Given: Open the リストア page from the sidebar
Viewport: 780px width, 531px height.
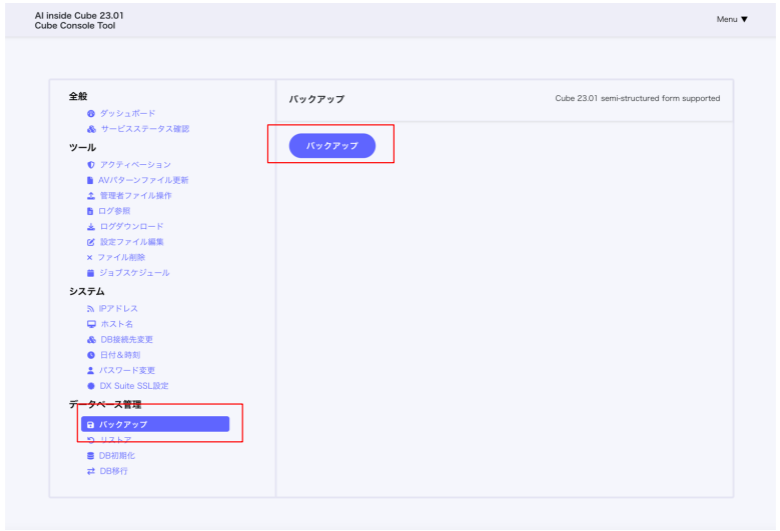Looking at the screenshot, I should pos(115,440).
